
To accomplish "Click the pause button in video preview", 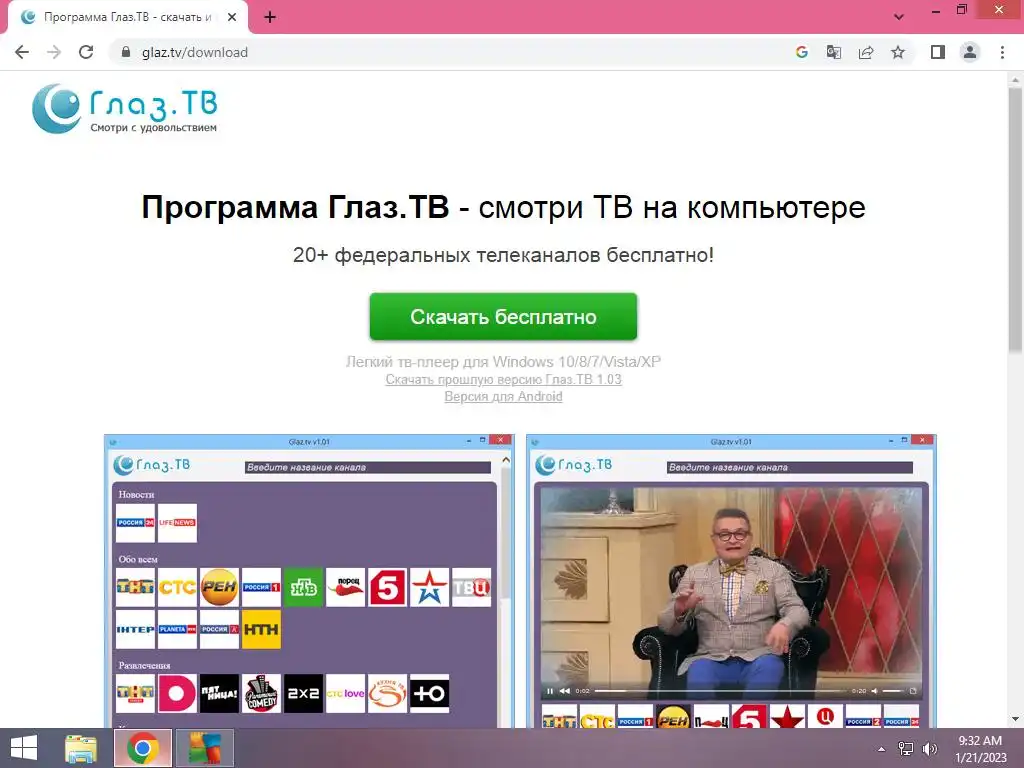I will click(x=550, y=691).
